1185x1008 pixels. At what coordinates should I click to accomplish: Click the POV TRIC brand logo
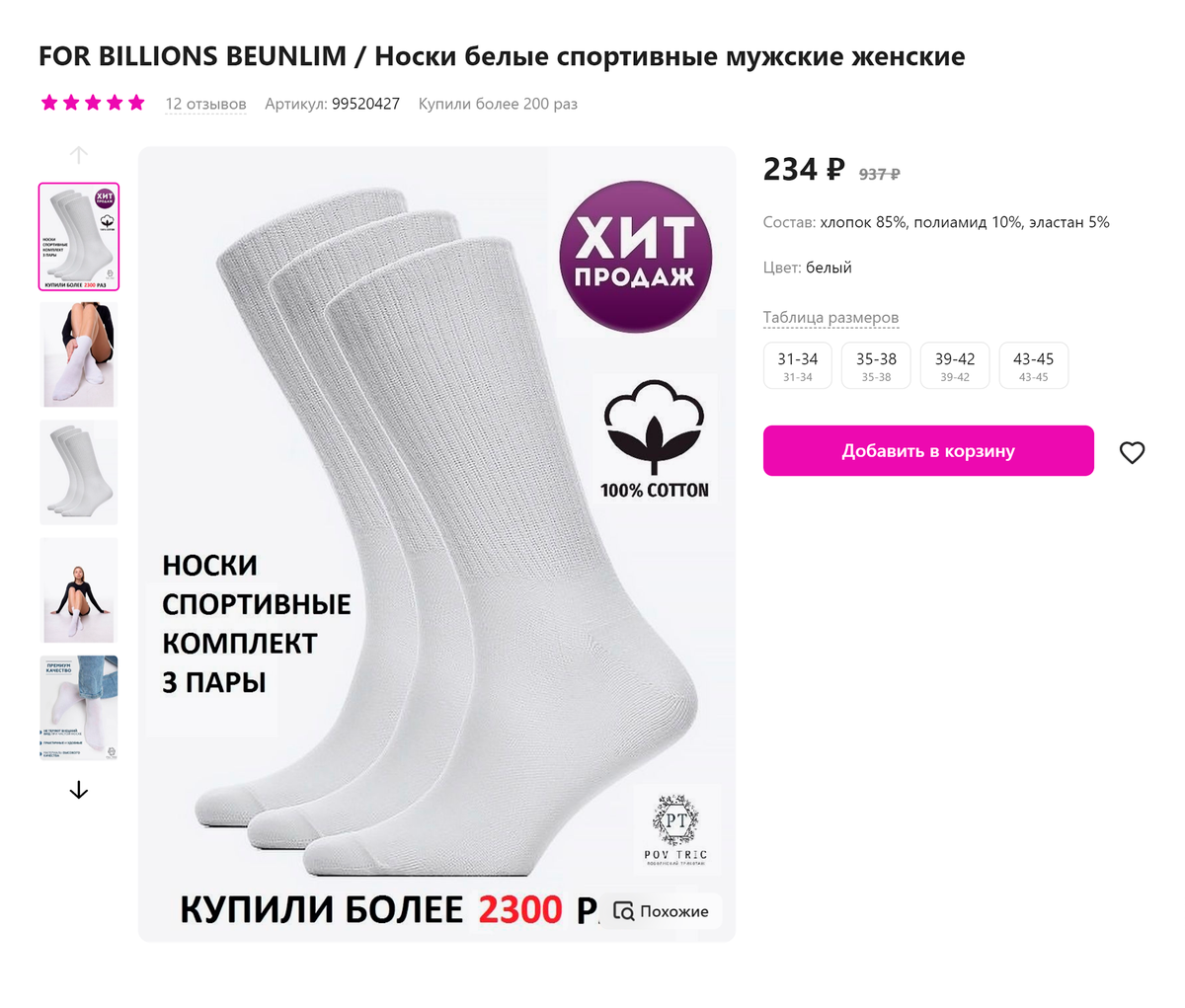coord(676,829)
